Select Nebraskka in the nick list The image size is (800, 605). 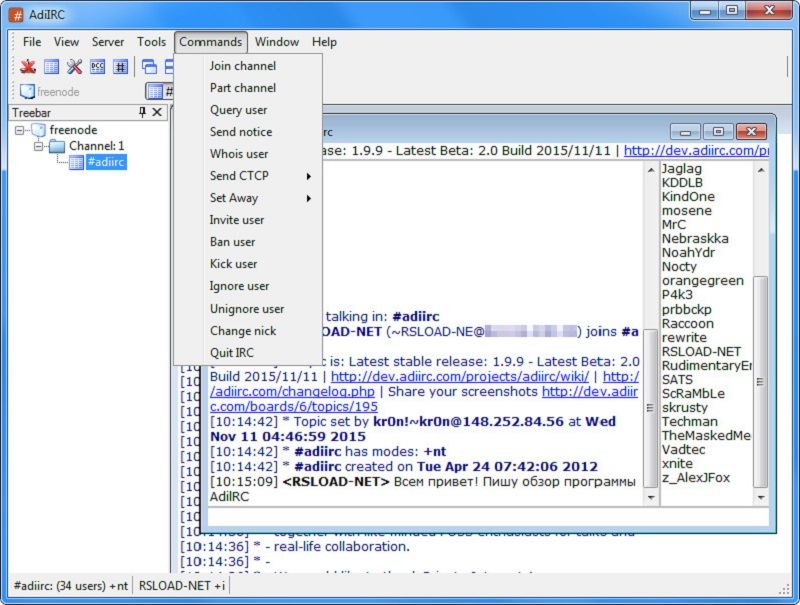click(x=695, y=239)
